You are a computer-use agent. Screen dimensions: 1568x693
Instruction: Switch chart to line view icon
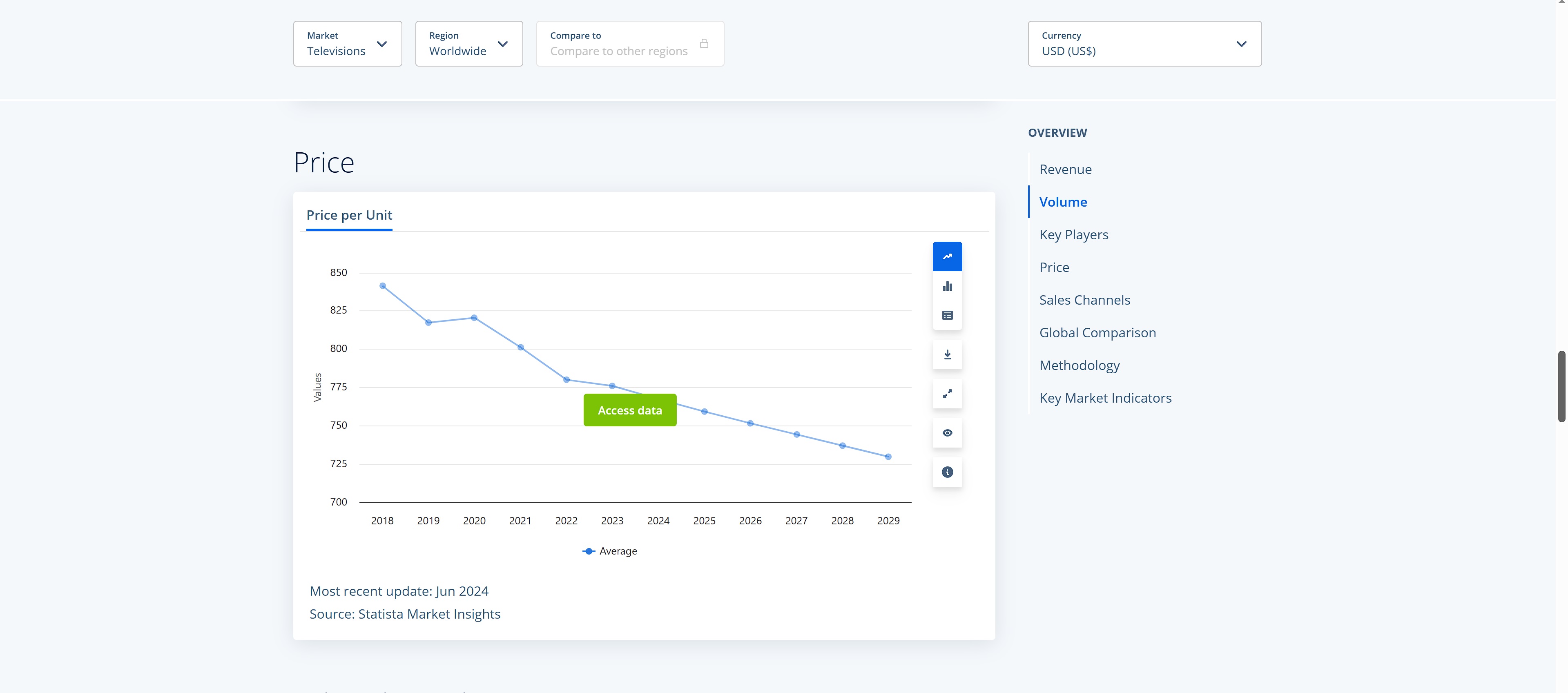click(x=947, y=256)
